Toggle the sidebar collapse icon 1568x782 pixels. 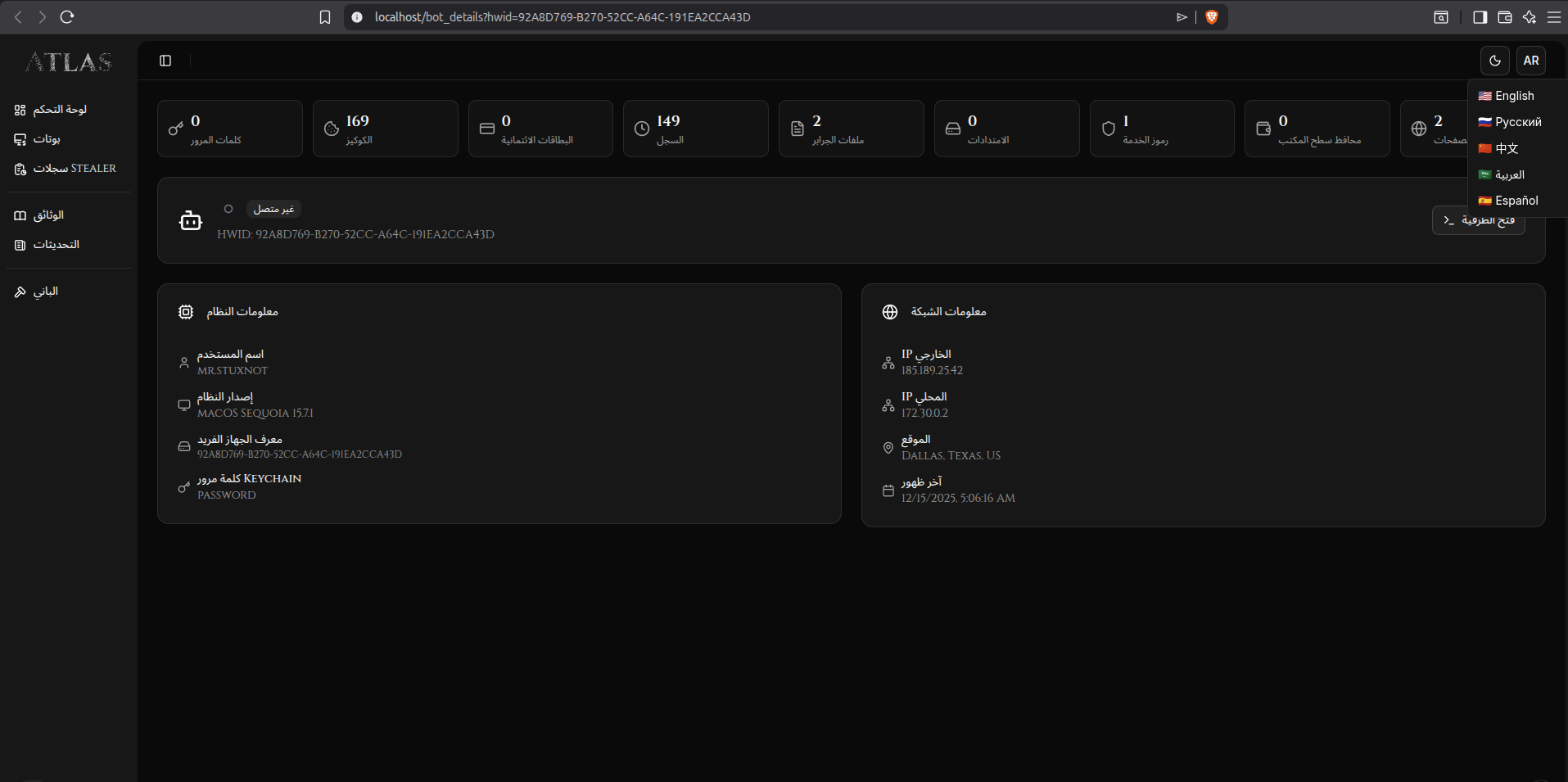[165, 61]
